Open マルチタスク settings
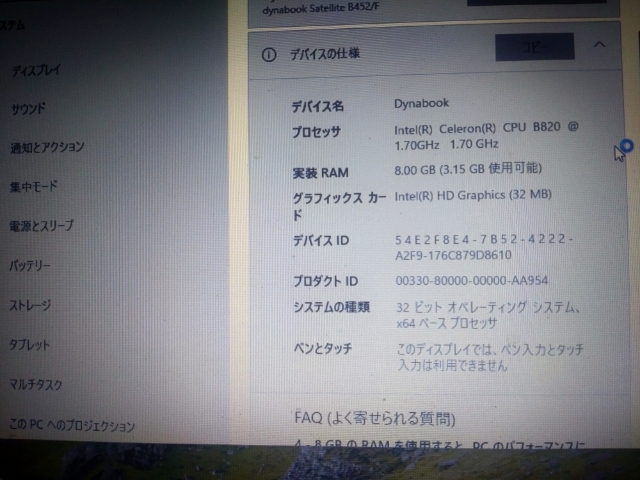640x480 pixels. point(36,384)
